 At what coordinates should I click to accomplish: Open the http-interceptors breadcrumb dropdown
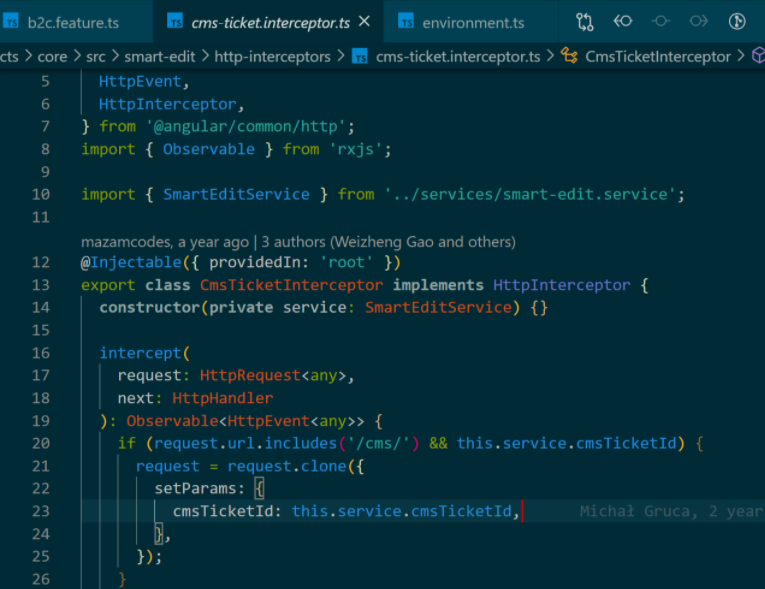272,57
